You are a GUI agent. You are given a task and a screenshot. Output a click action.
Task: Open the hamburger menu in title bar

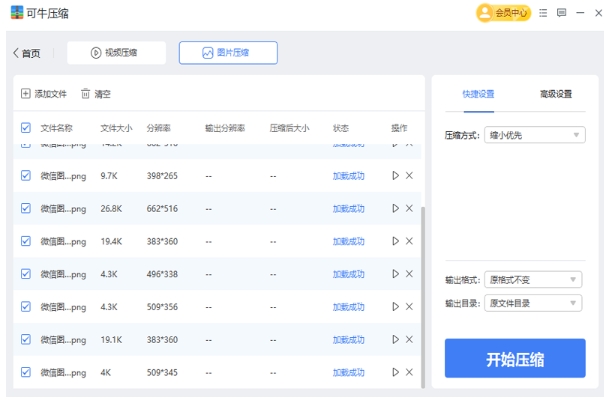click(543, 13)
